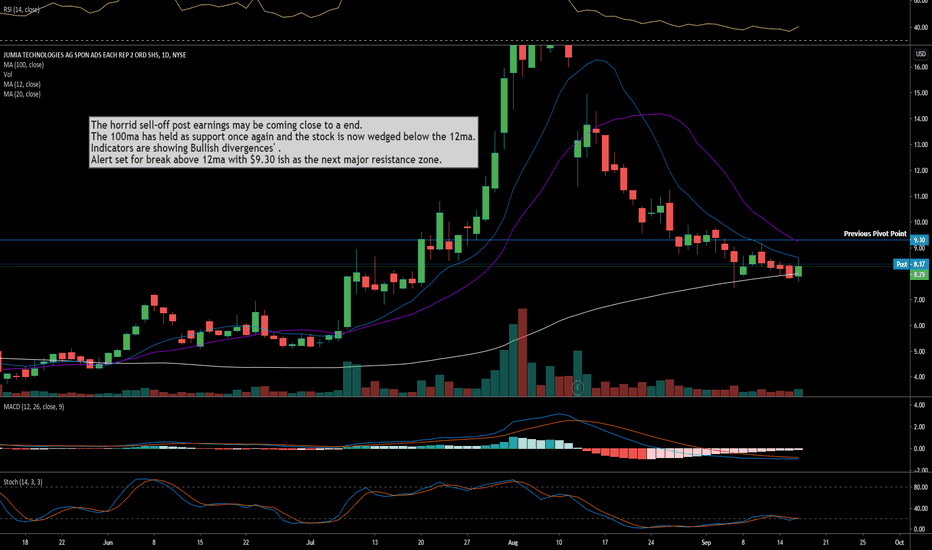Select the Stoch (14, 3, 3) label

click(x=23, y=482)
